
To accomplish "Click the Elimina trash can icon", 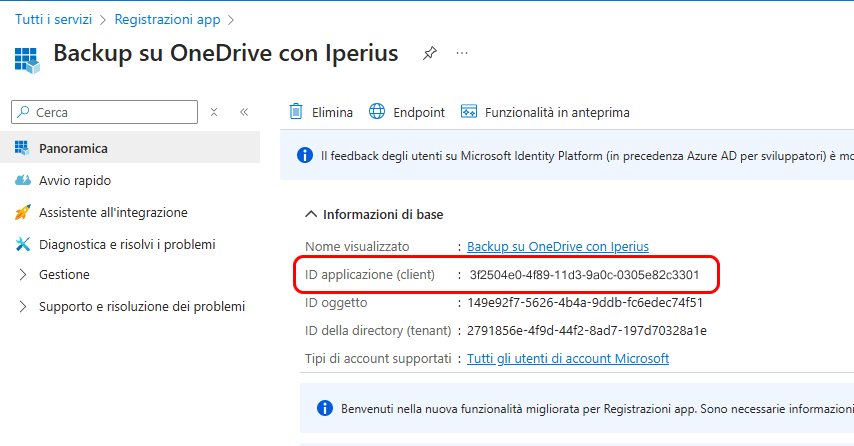I will click(296, 111).
